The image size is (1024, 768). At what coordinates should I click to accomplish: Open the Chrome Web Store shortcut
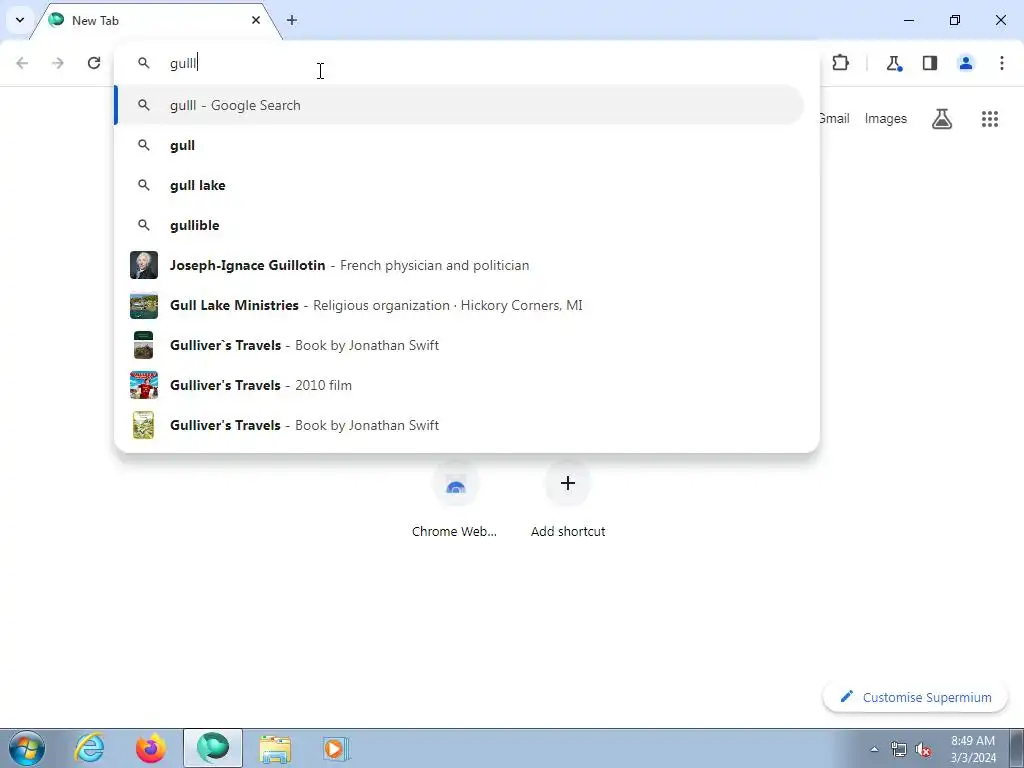pos(455,500)
